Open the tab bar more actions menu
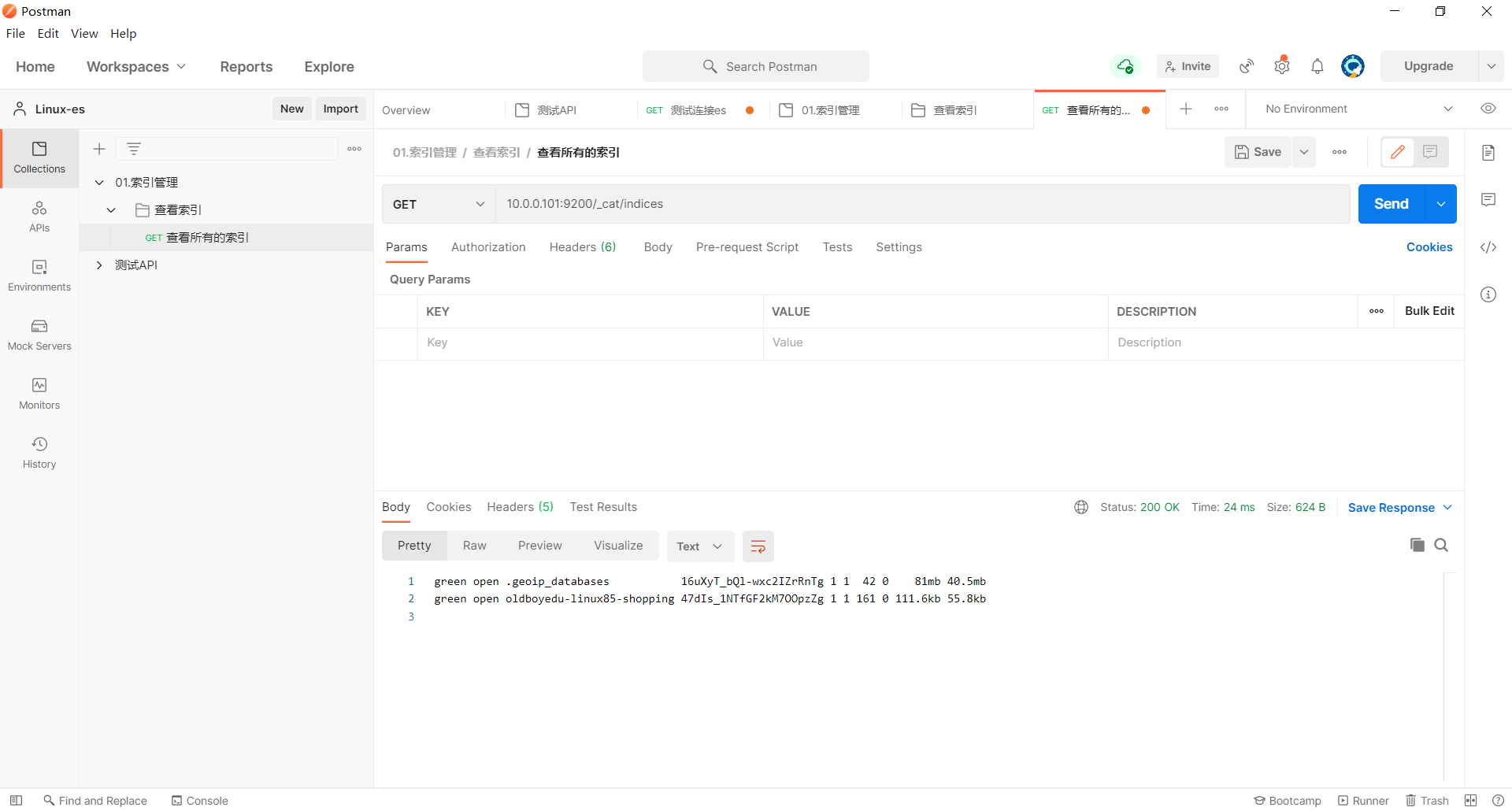 pyautogui.click(x=1221, y=109)
